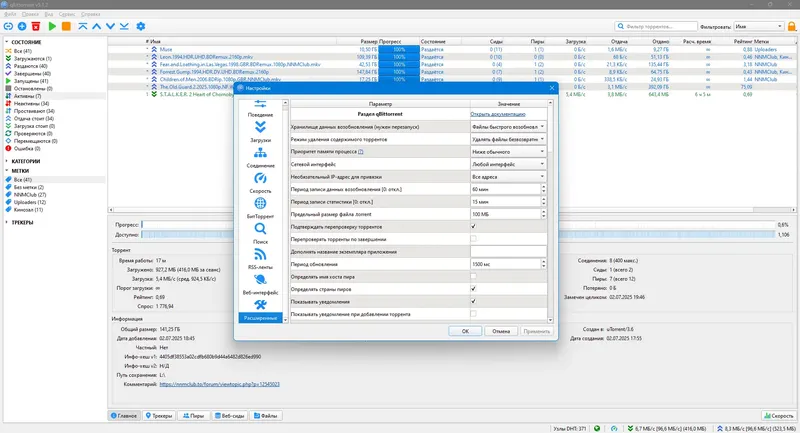
Task: Open the Приоритет памяти процесса dropdown
Action: pos(509,152)
